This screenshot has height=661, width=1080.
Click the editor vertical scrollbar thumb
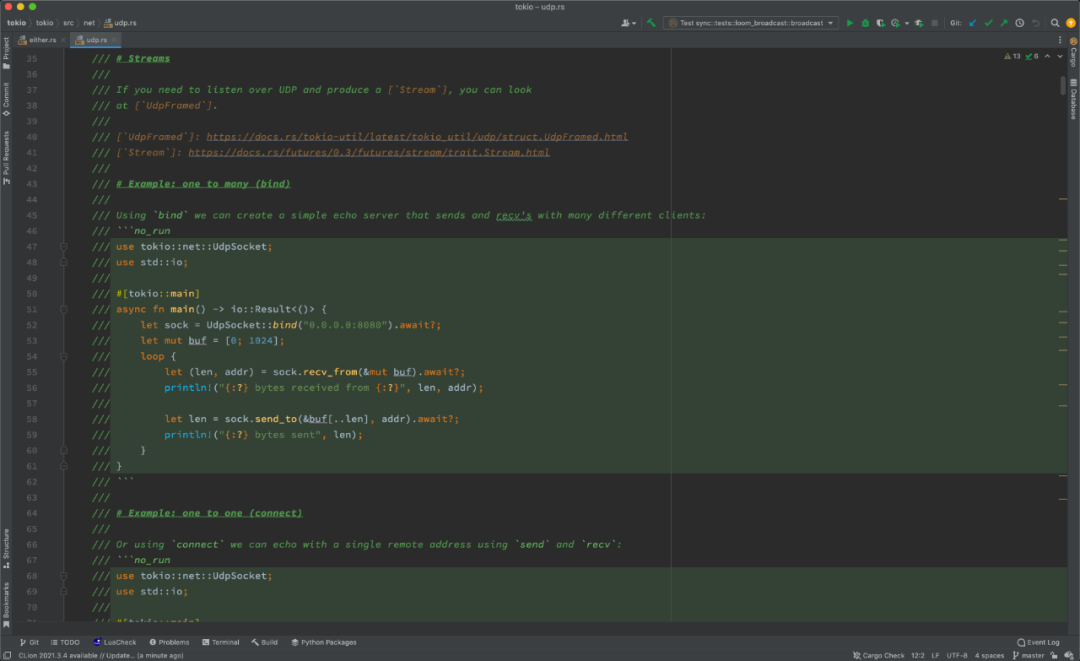point(1063,85)
